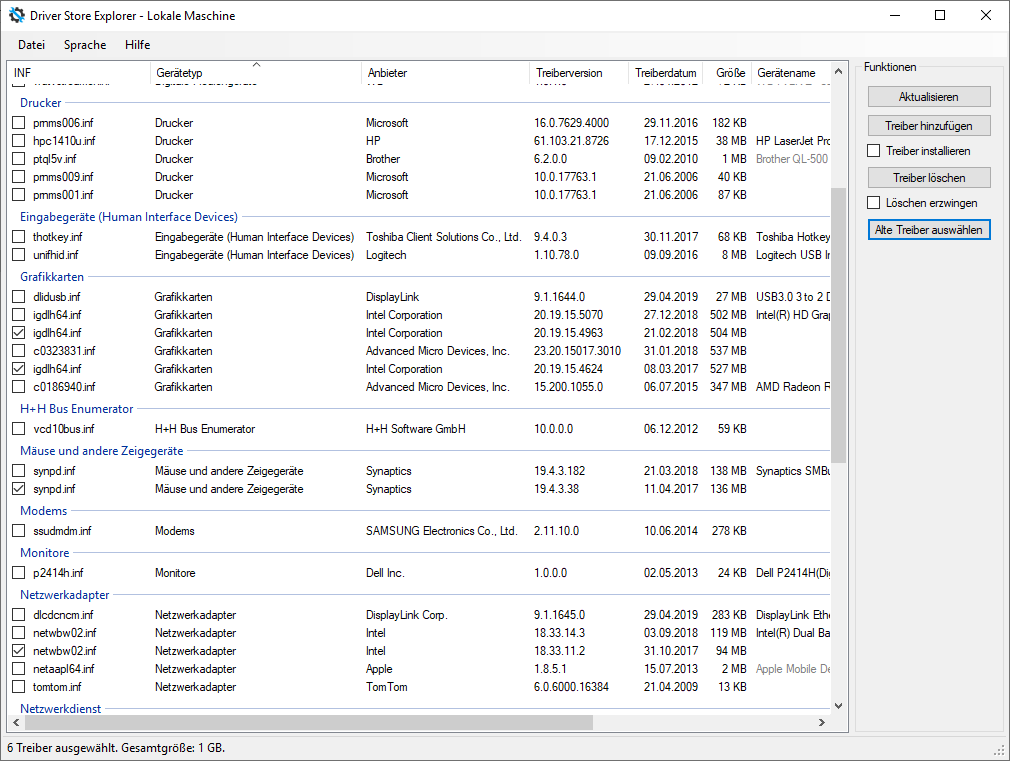This screenshot has width=1010, height=761.
Task: Sort drivers by the Größe column
Action: pyautogui.click(x=729, y=72)
